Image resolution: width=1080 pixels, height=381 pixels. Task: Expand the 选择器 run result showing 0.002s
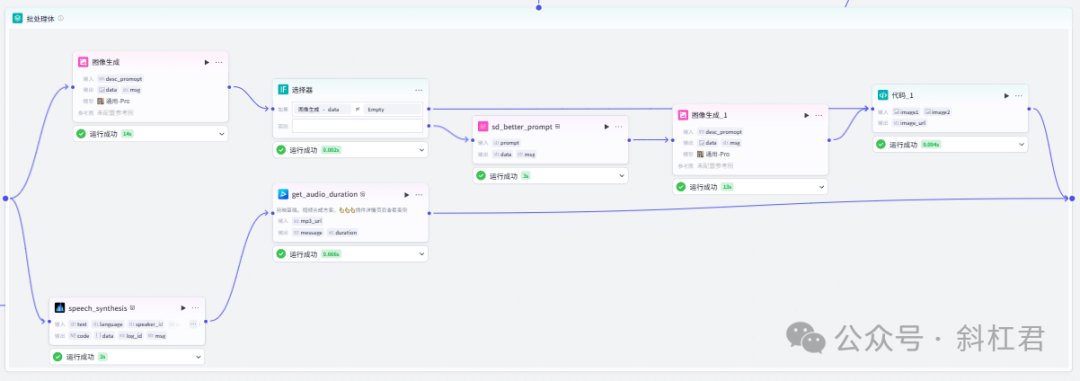[422, 150]
